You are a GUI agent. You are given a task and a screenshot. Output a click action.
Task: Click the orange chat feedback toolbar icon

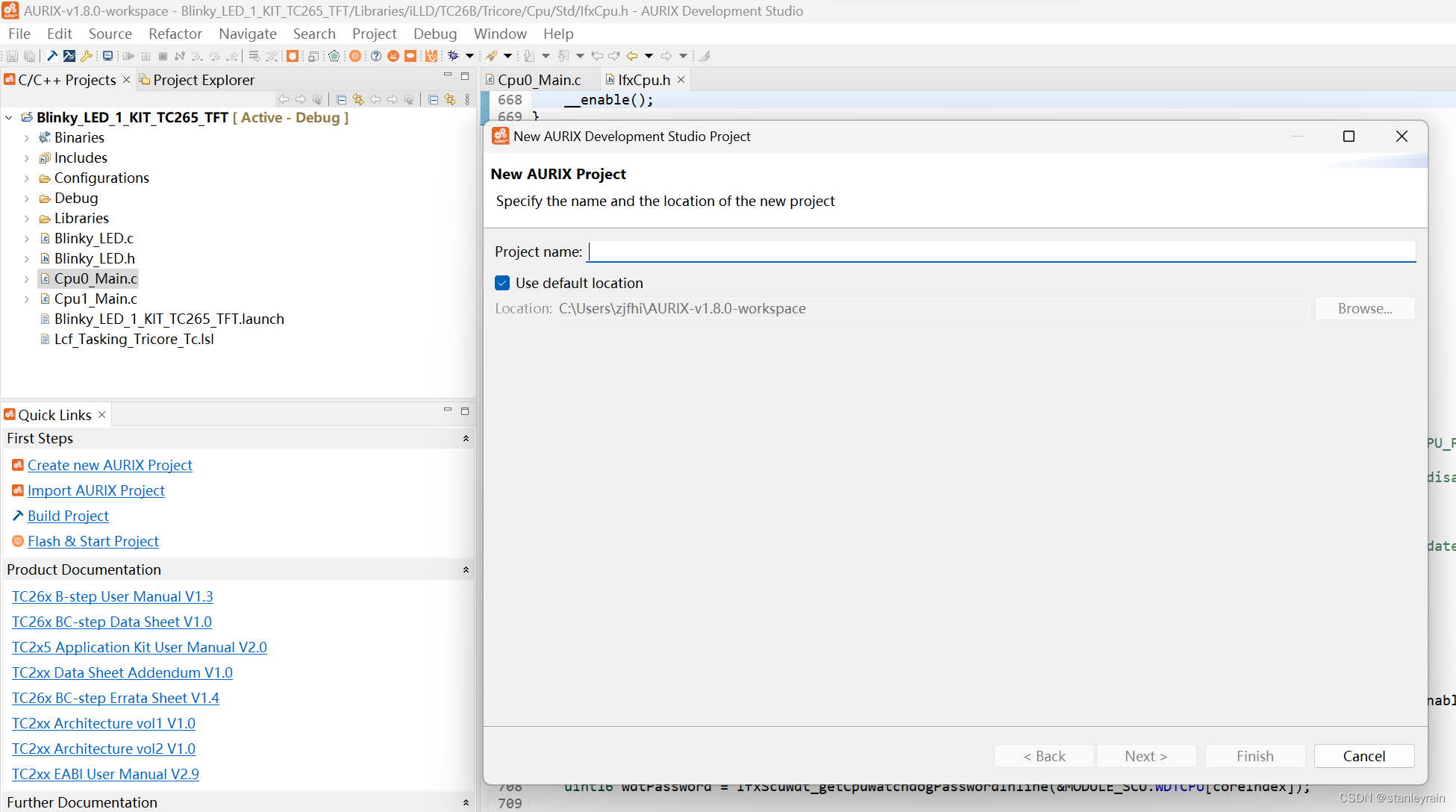tap(410, 56)
